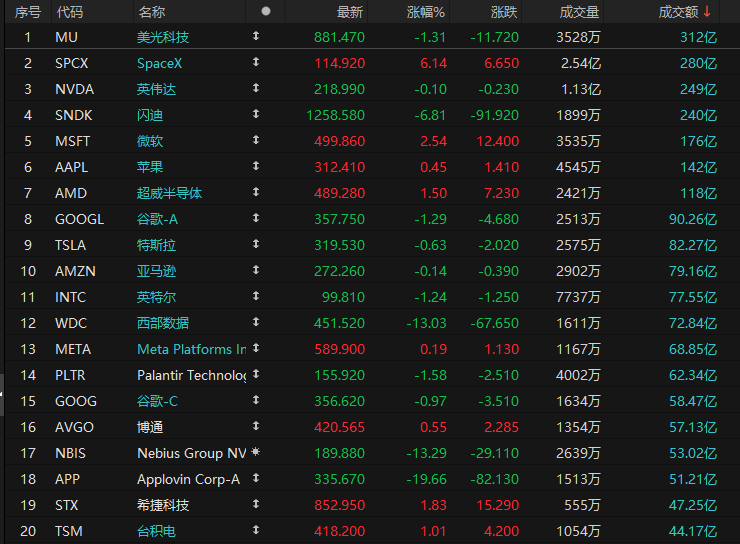Viewport: 740px width, 544px height.
Task: Click the arrow icon in the NVDA row
Action: (x=256, y=88)
